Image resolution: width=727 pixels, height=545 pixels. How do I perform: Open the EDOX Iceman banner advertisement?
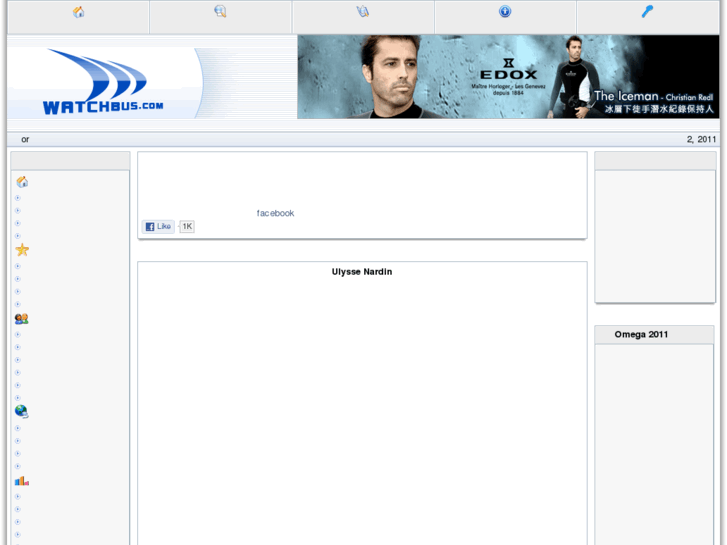click(x=508, y=77)
